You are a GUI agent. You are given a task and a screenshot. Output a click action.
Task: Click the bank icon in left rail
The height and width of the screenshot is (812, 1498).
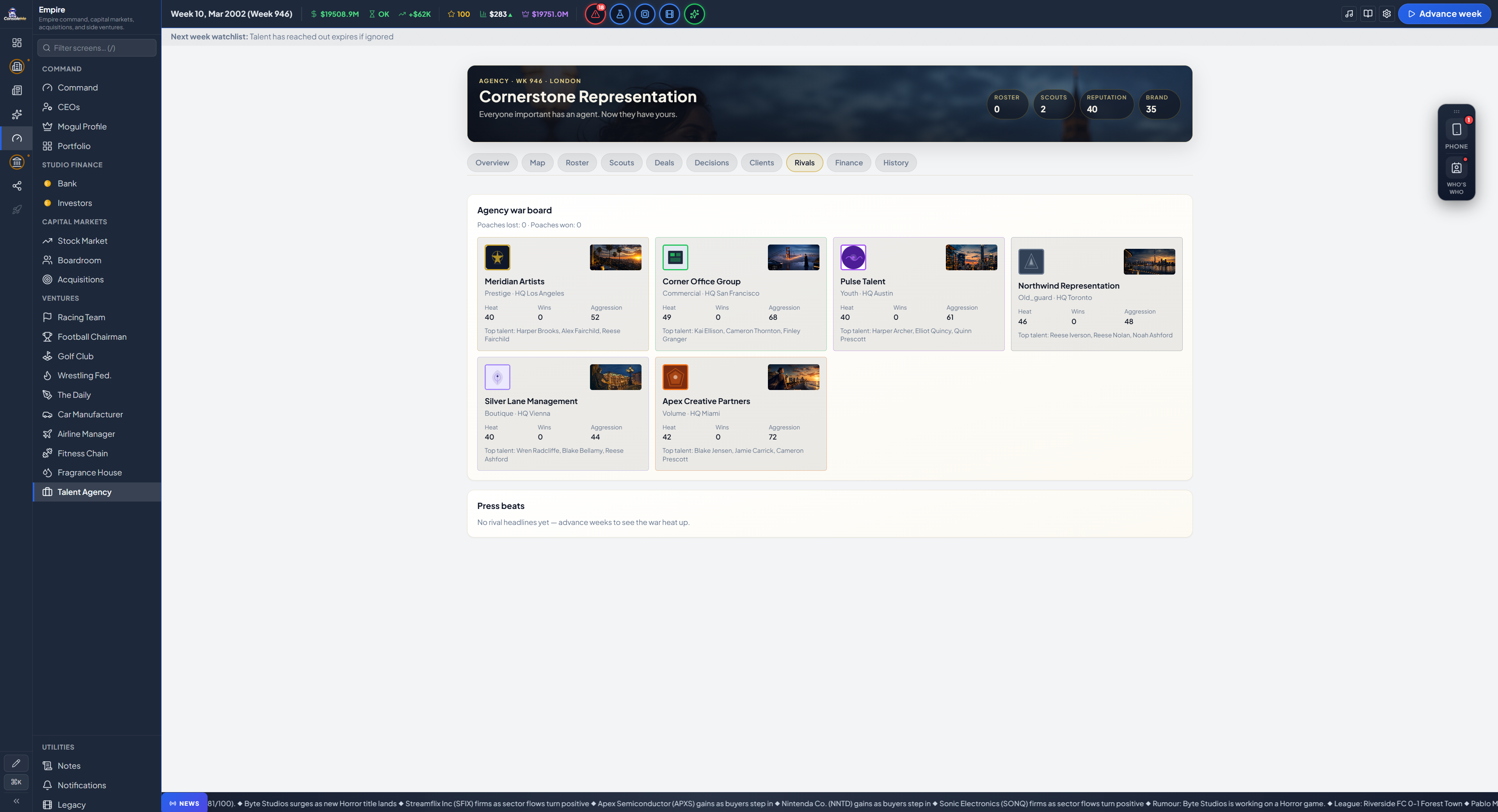click(17, 162)
